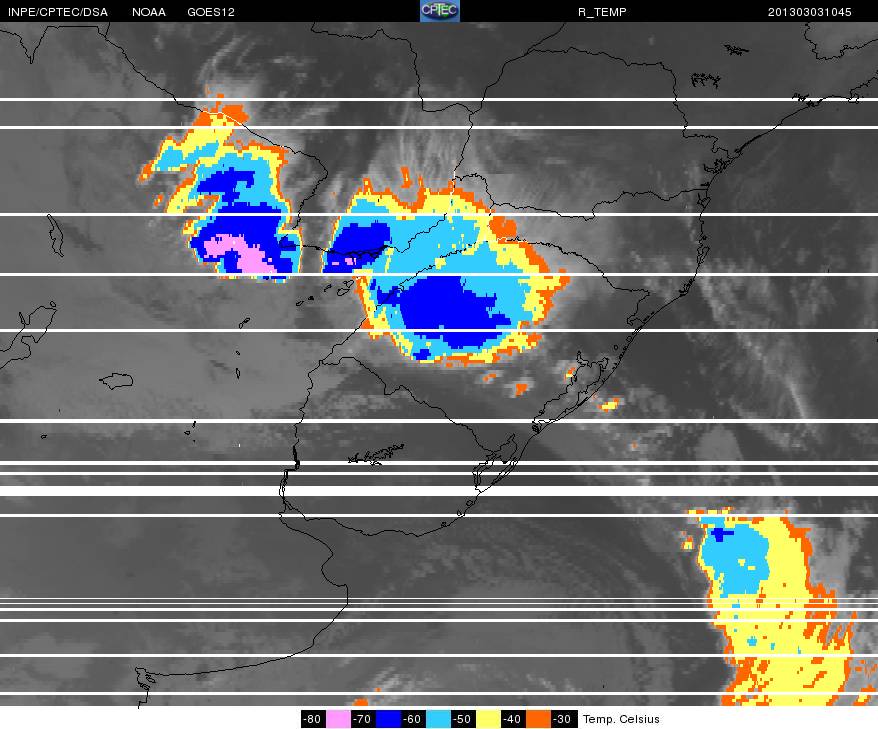Click the -30 legend label
This screenshot has width=878, height=729.
[563, 719]
